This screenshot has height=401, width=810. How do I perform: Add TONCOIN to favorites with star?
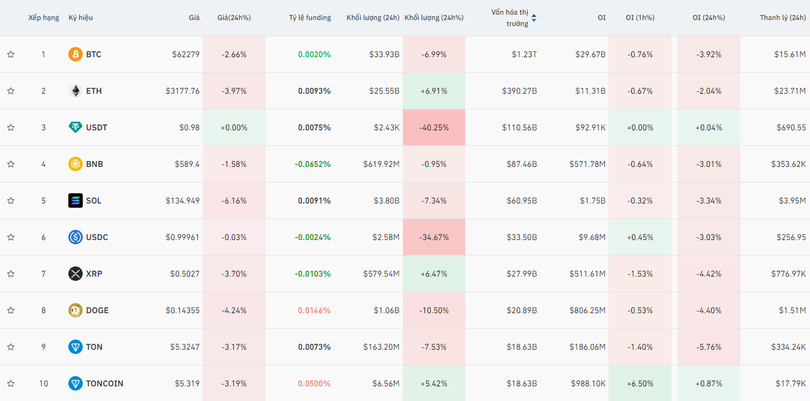point(11,383)
